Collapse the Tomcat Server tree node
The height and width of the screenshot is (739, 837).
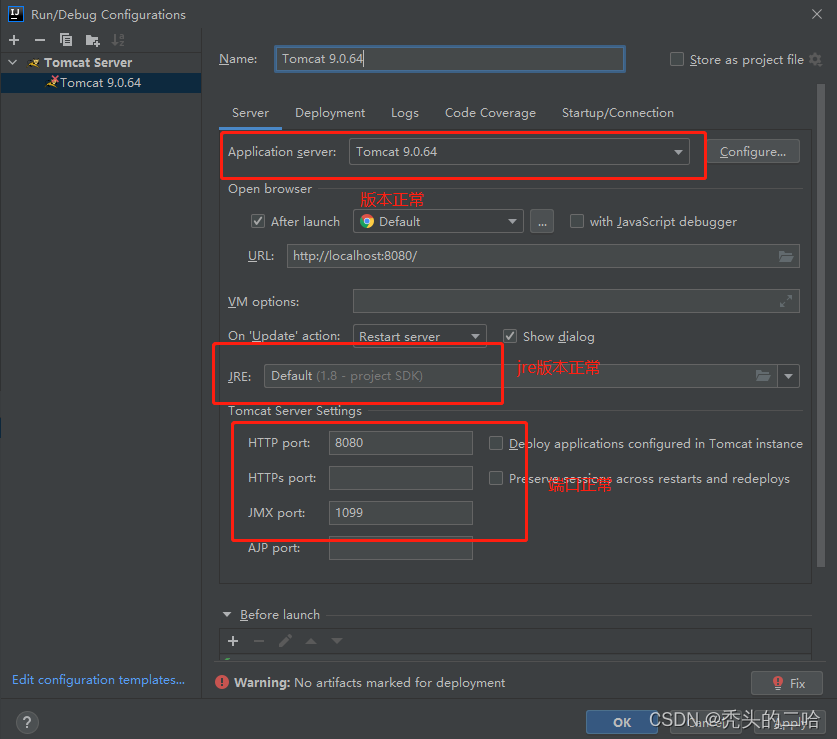click(13, 62)
